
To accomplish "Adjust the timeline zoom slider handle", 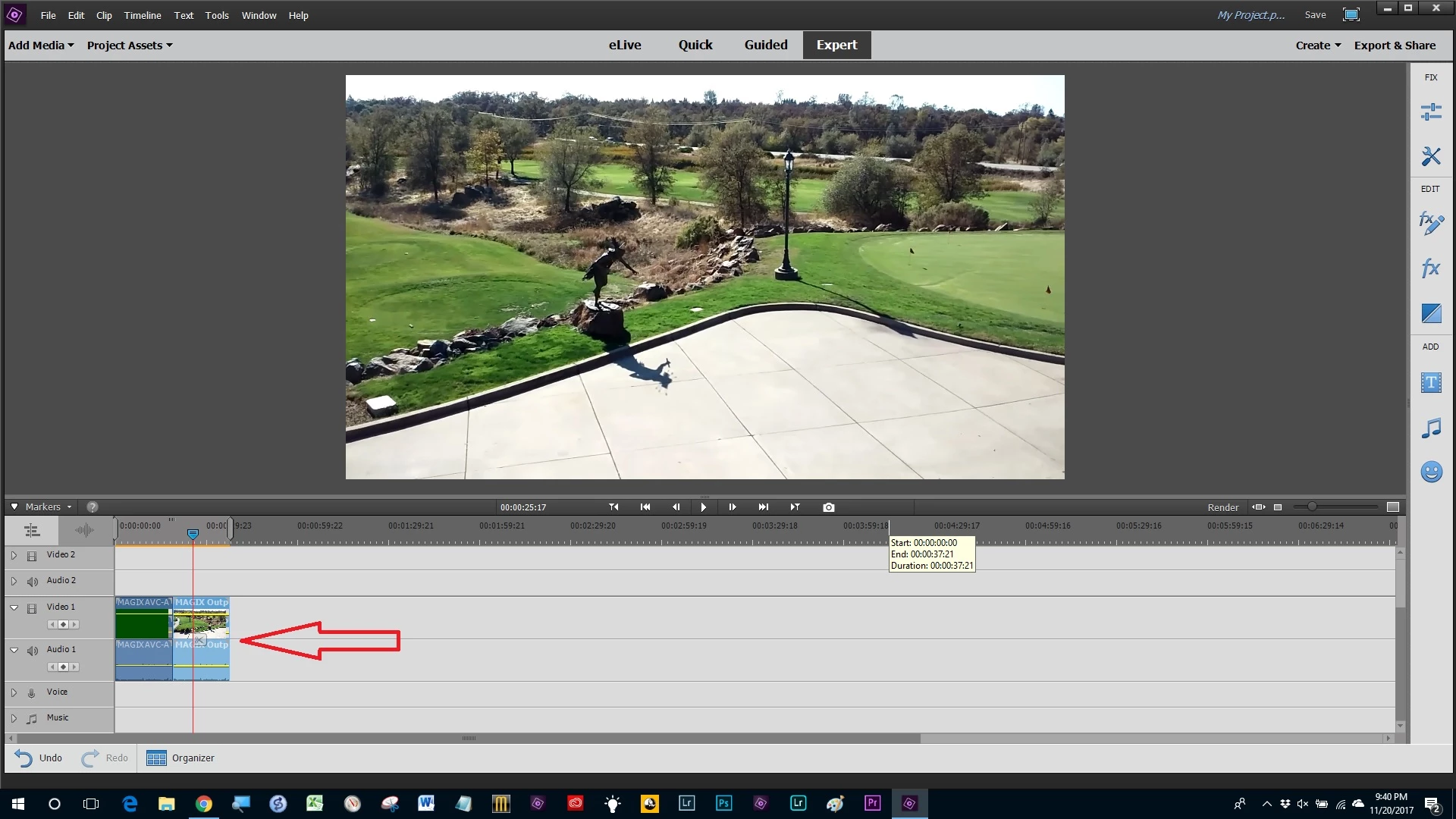I will 1312,507.
